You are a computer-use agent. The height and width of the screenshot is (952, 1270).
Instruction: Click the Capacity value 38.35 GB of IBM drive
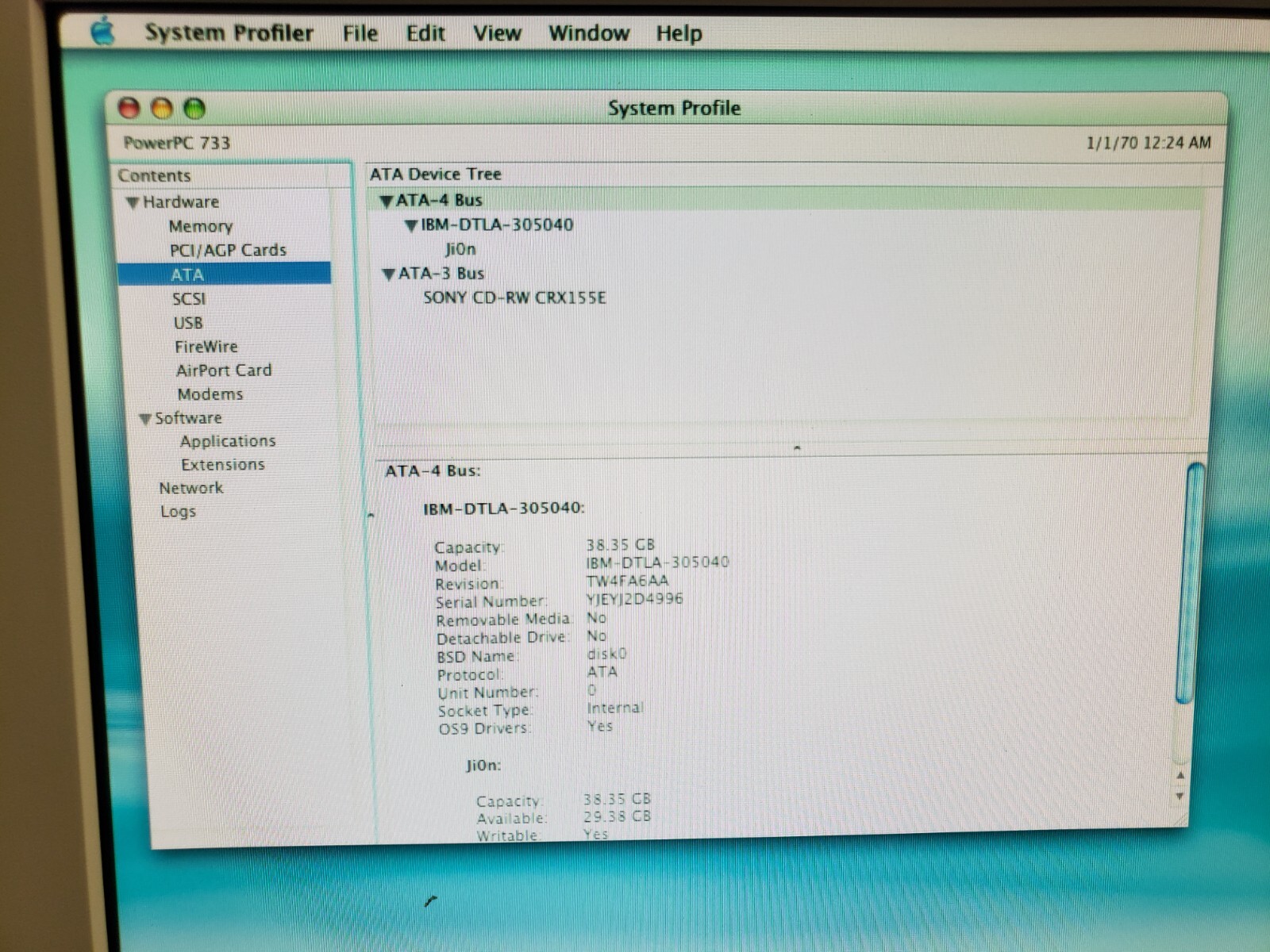coord(621,545)
